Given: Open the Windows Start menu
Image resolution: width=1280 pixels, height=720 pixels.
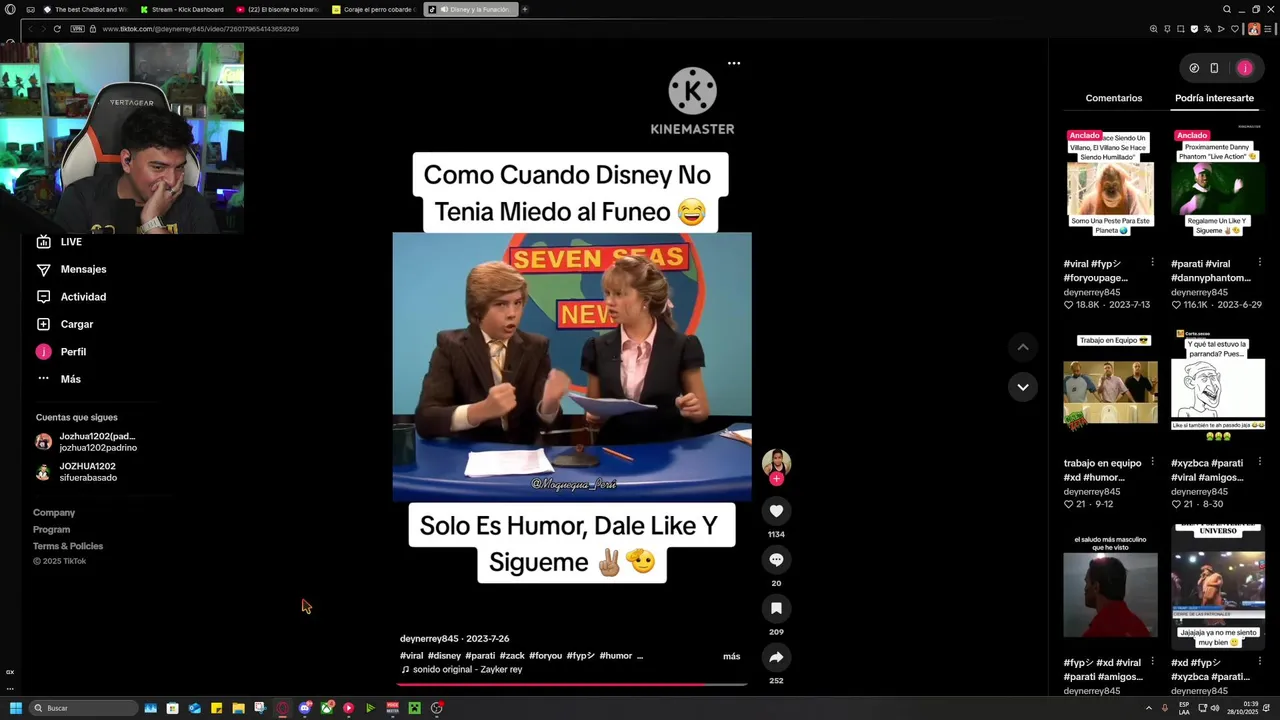Looking at the screenshot, I should click(x=15, y=708).
